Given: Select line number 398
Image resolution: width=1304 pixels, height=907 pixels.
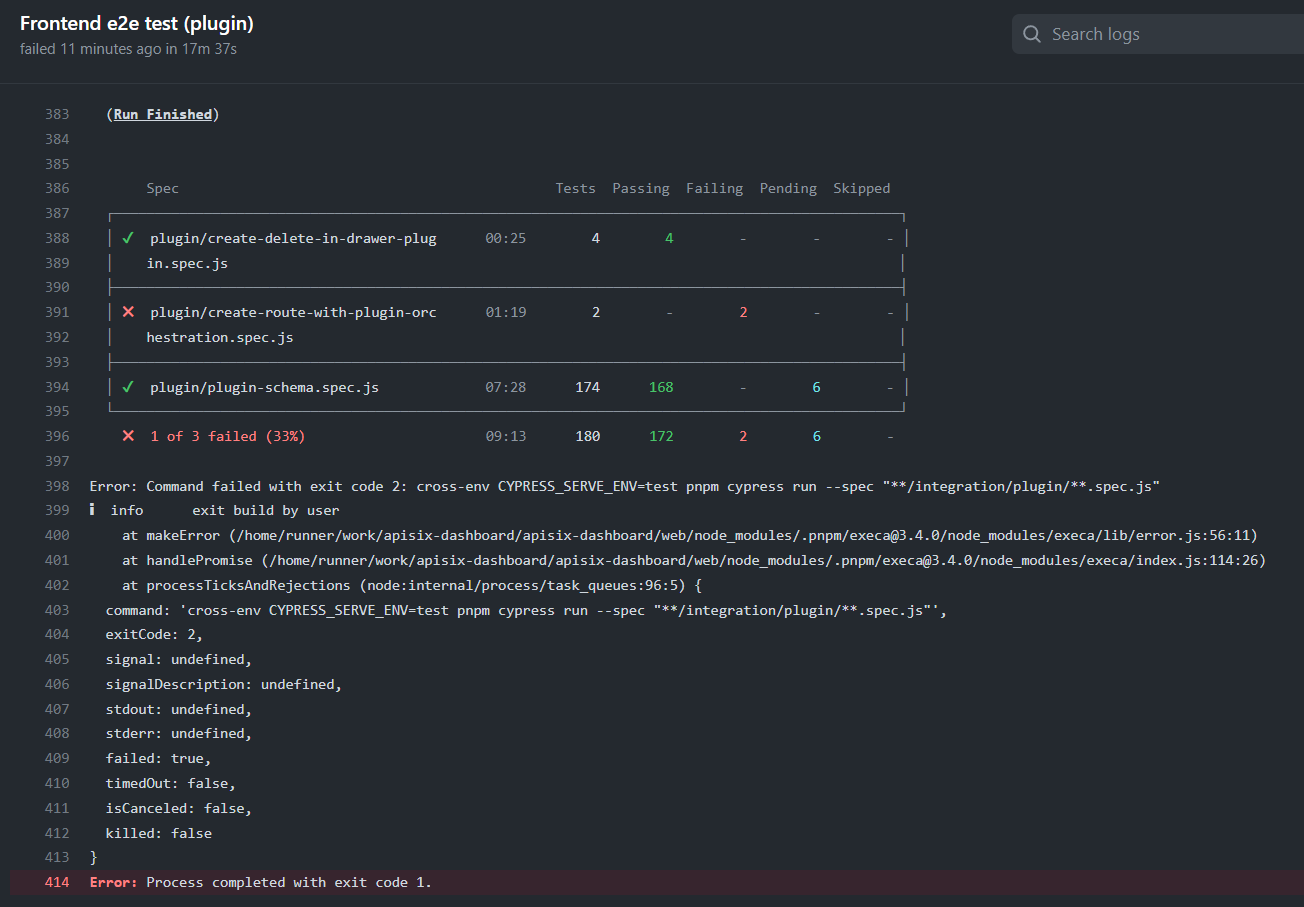Looking at the screenshot, I should pos(57,486).
